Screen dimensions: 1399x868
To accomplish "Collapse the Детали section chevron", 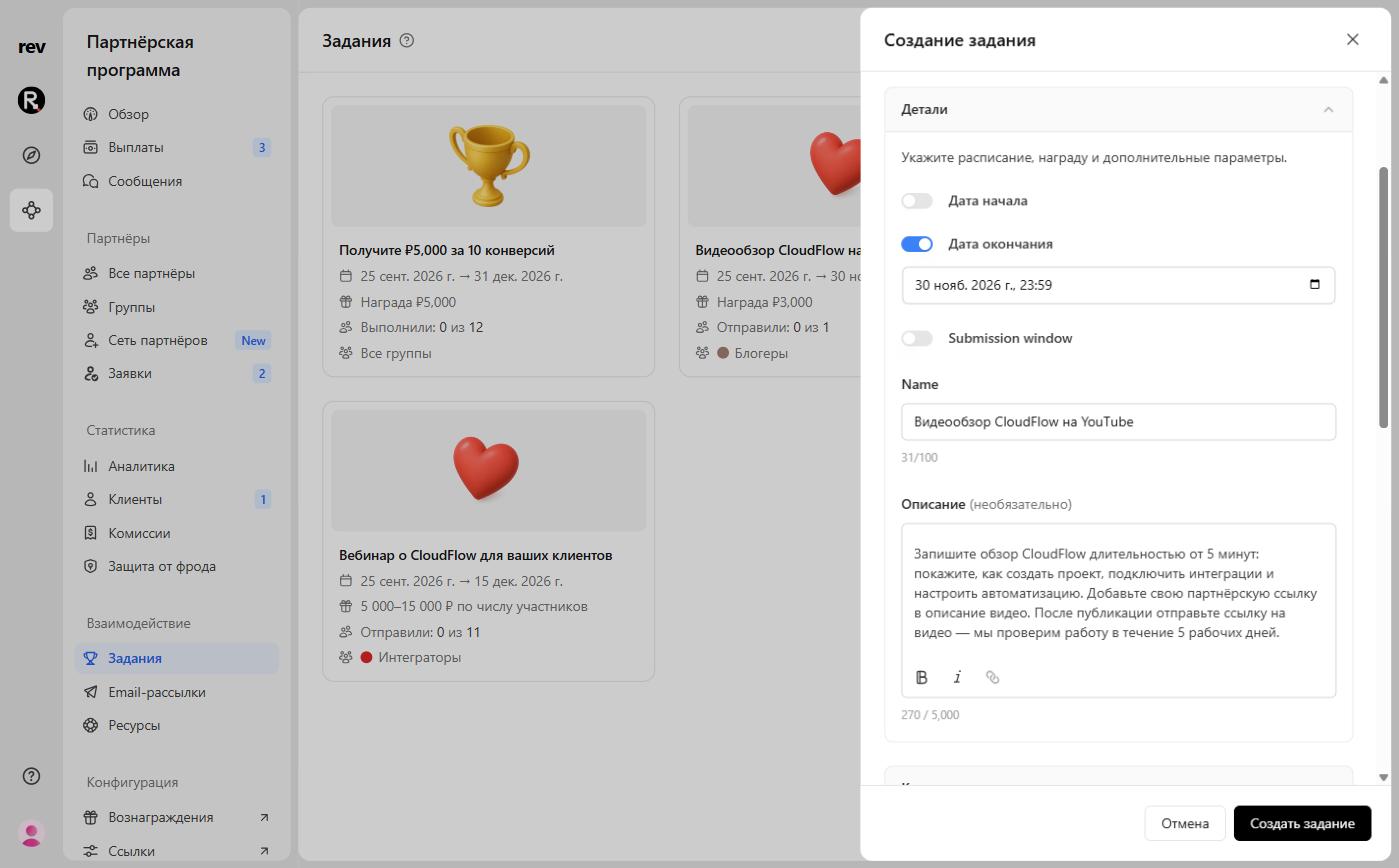I will (1328, 110).
